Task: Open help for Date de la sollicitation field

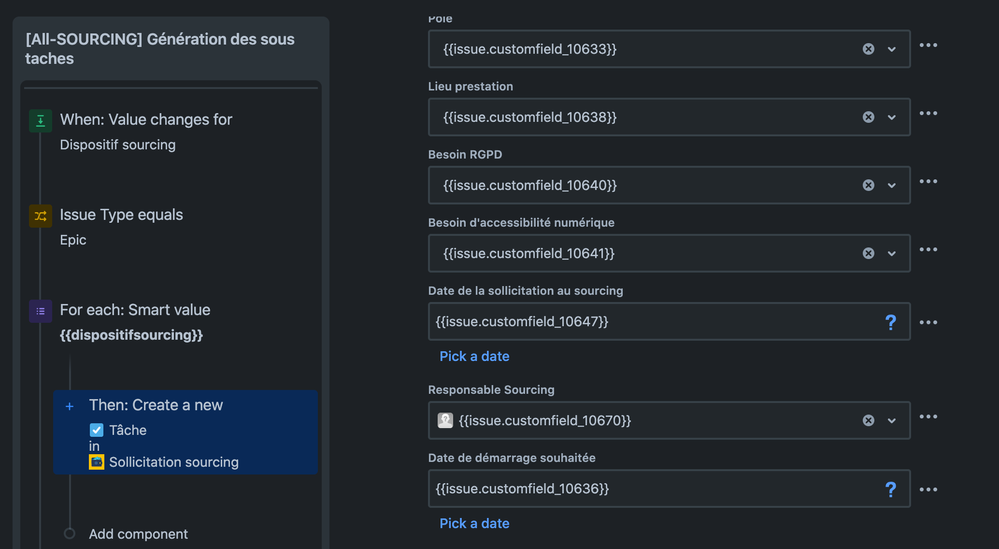Action: click(890, 322)
